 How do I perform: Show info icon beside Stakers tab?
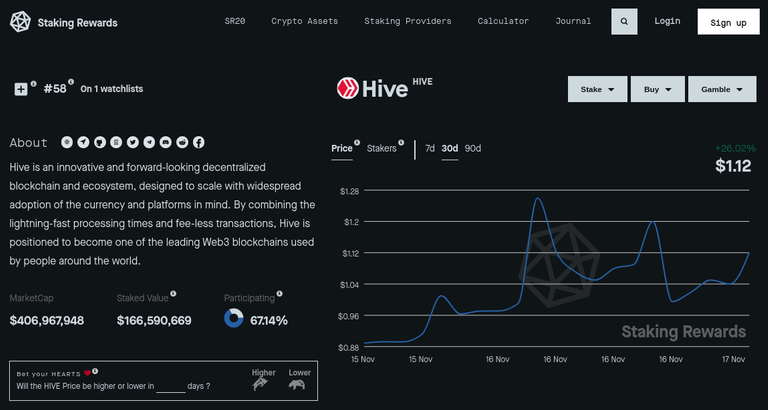(401, 143)
